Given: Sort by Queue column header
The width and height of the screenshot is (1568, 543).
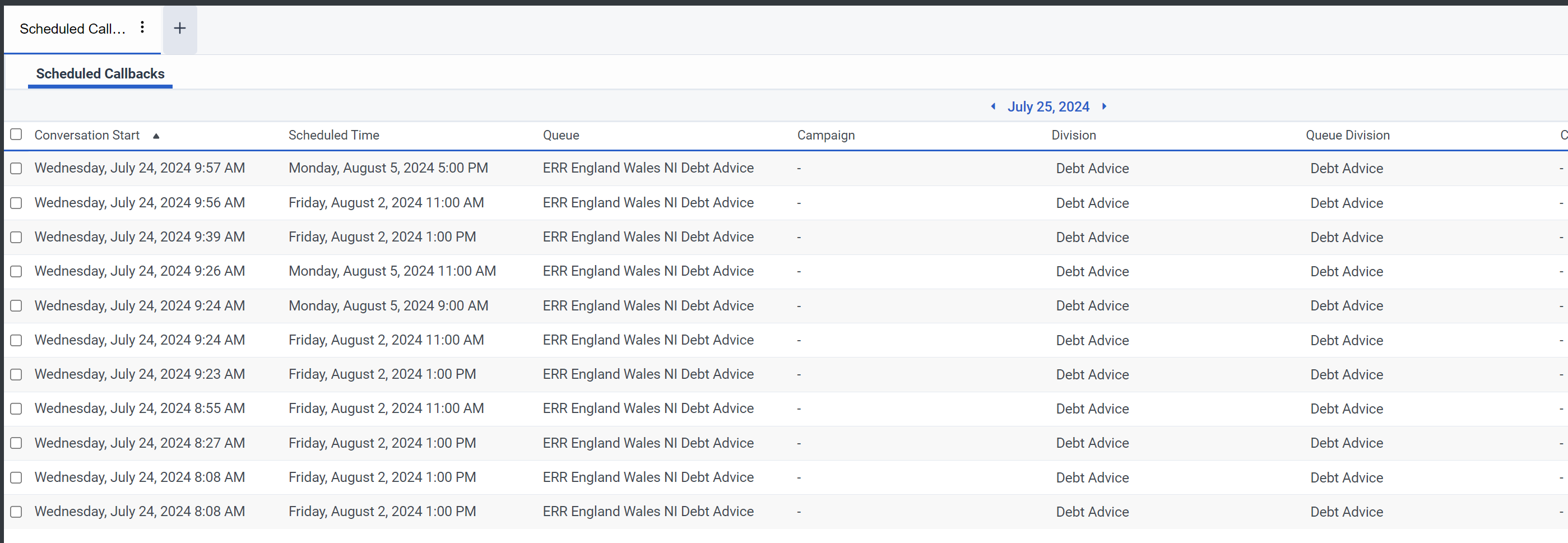Looking at the screenshot, I should tap(560, 135).
